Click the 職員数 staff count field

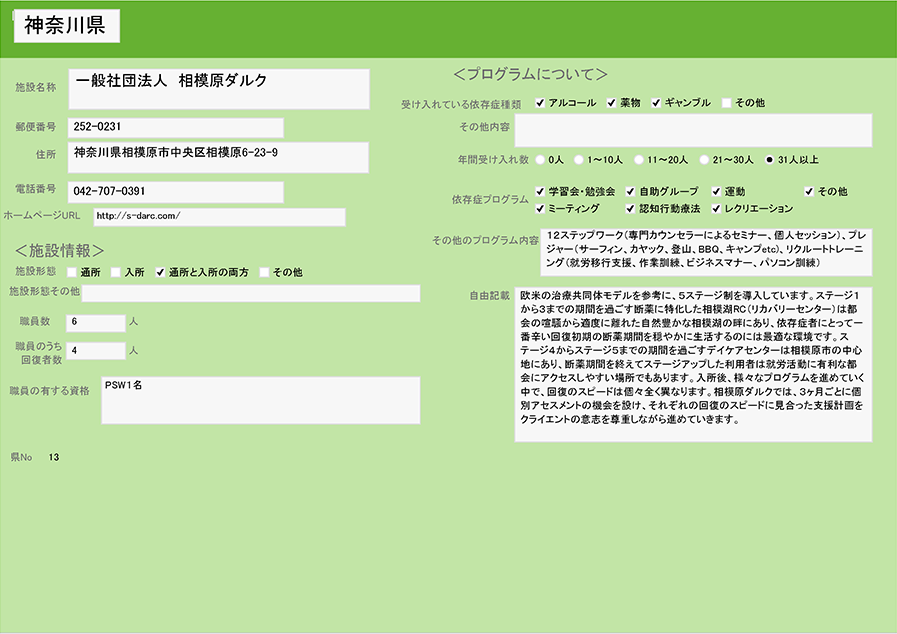coord(96,322)
